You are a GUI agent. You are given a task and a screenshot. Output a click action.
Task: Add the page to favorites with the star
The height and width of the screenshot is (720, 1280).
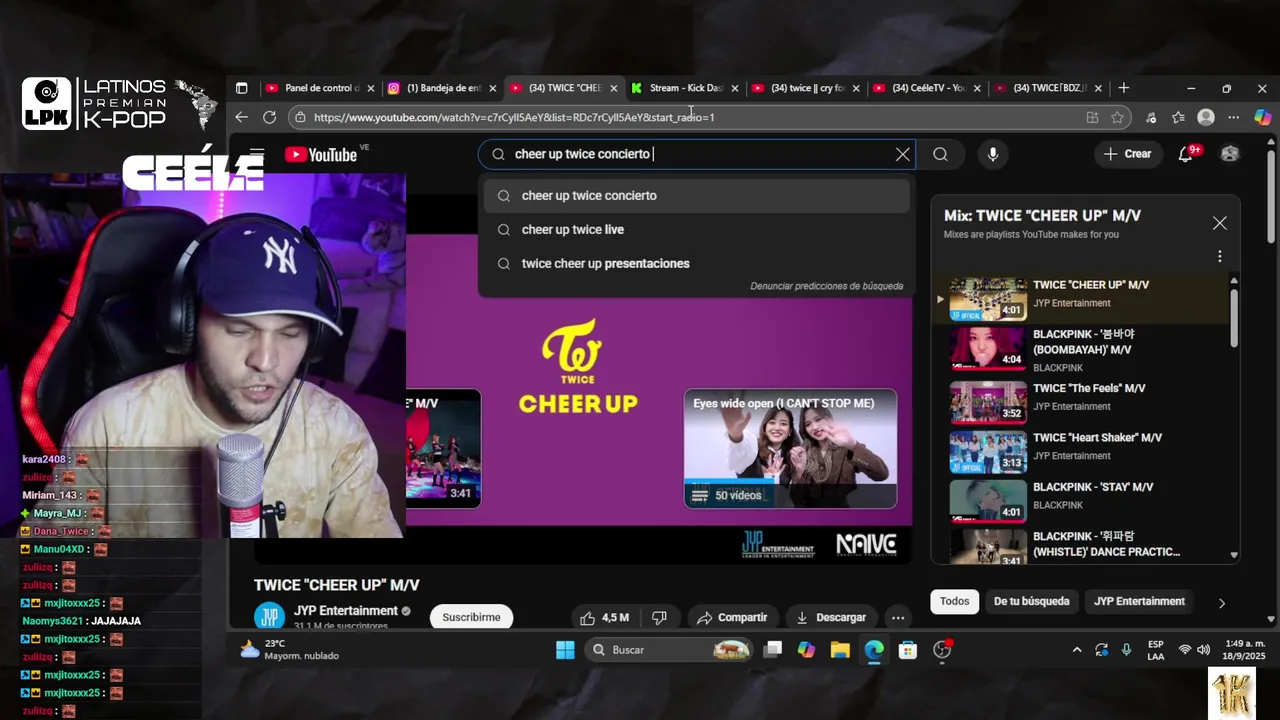pyautogui.click(x=1117, y=117)
